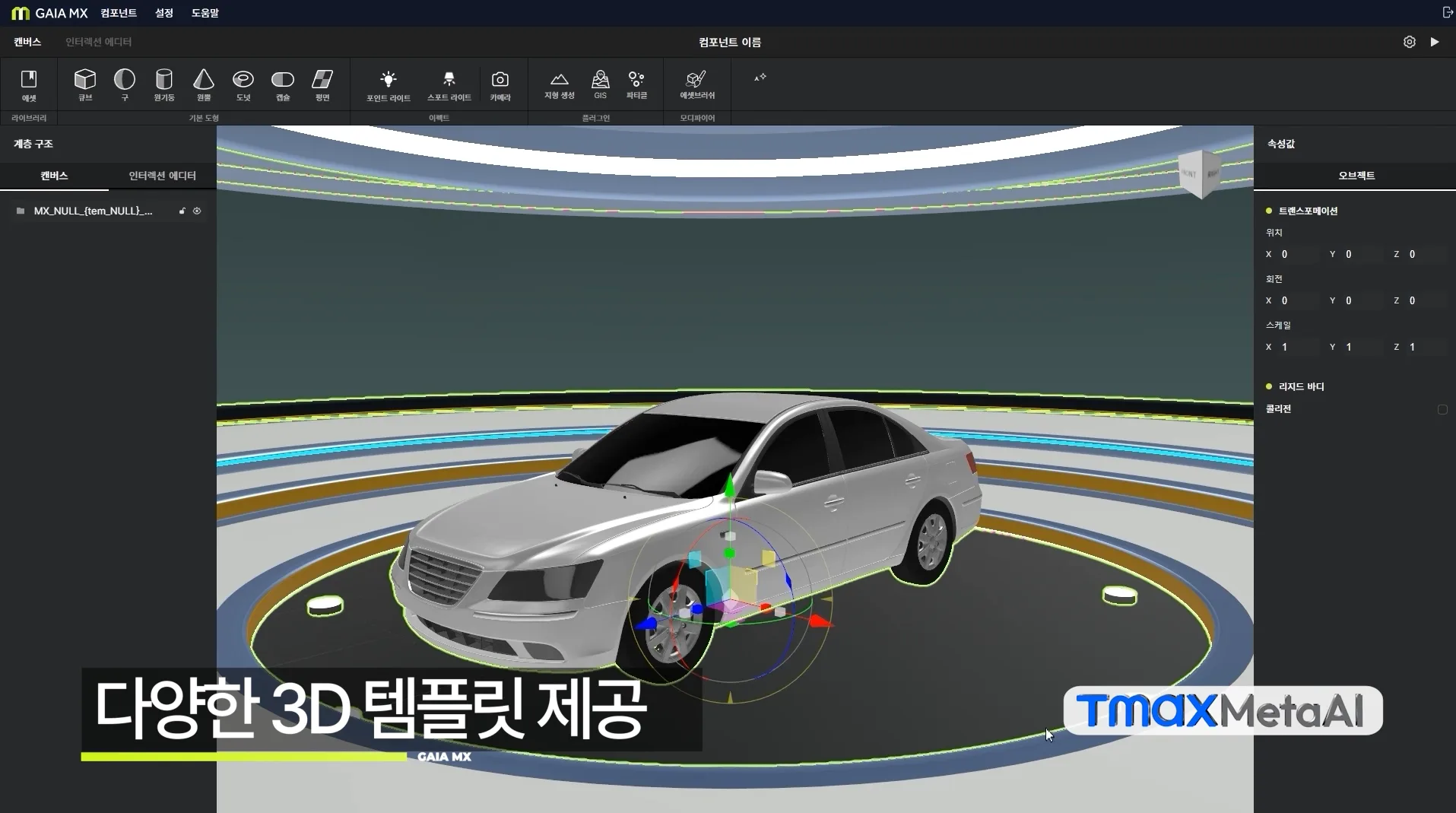Play the scene preview
Viewport: 1456px width, 813px height.
click(x=1435, y=42)
